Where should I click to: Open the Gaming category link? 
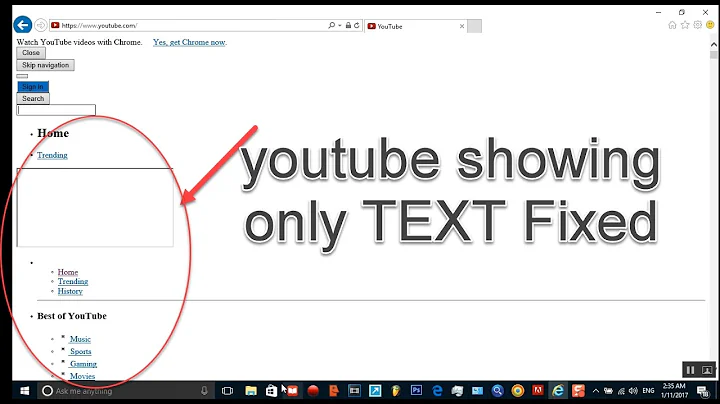(83, 364)
